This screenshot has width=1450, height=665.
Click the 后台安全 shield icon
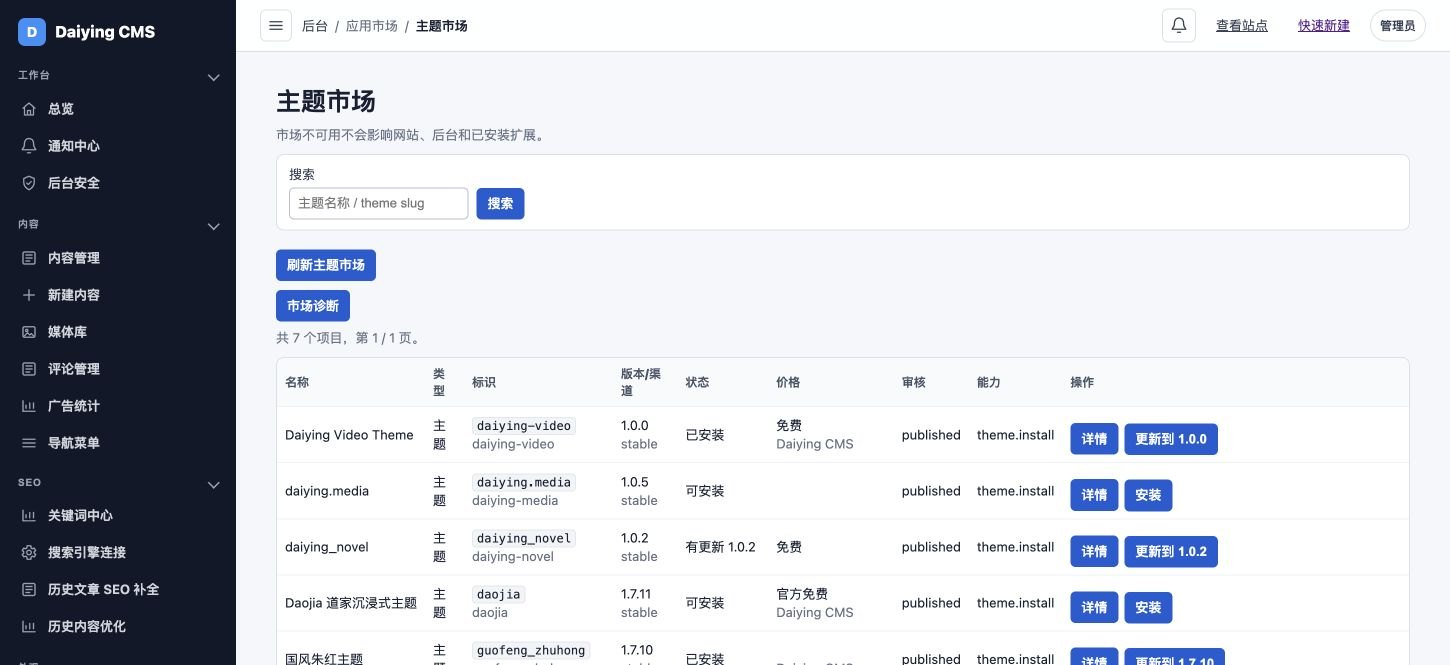point(29,183)
